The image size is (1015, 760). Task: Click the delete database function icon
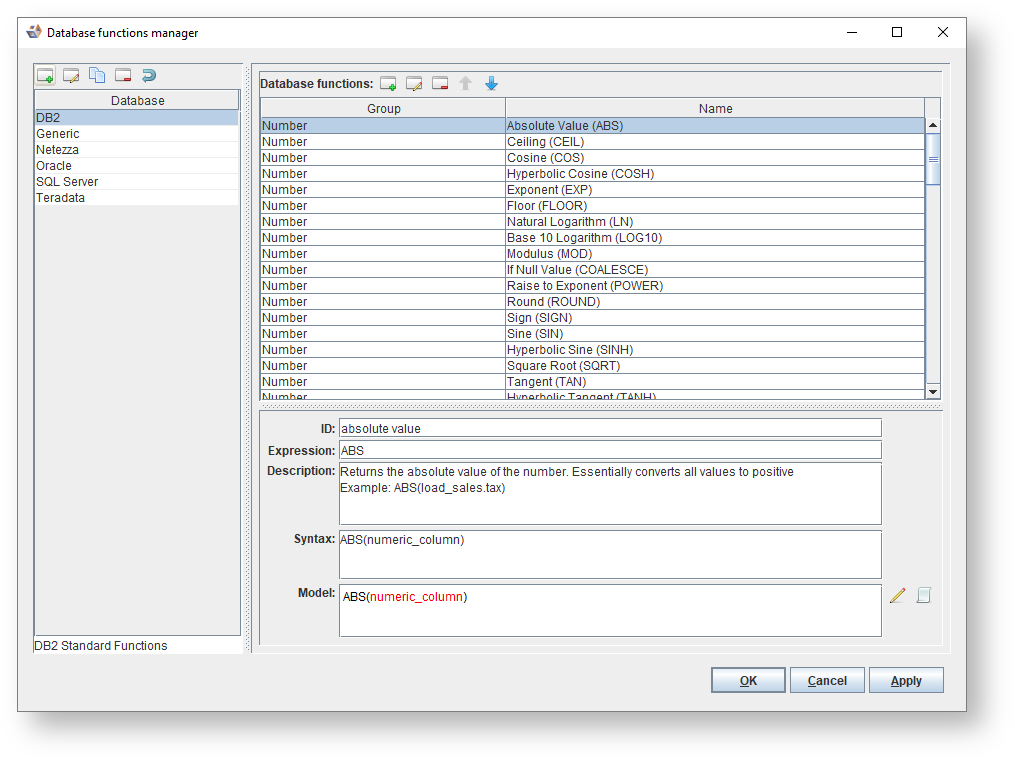[440, 84]
